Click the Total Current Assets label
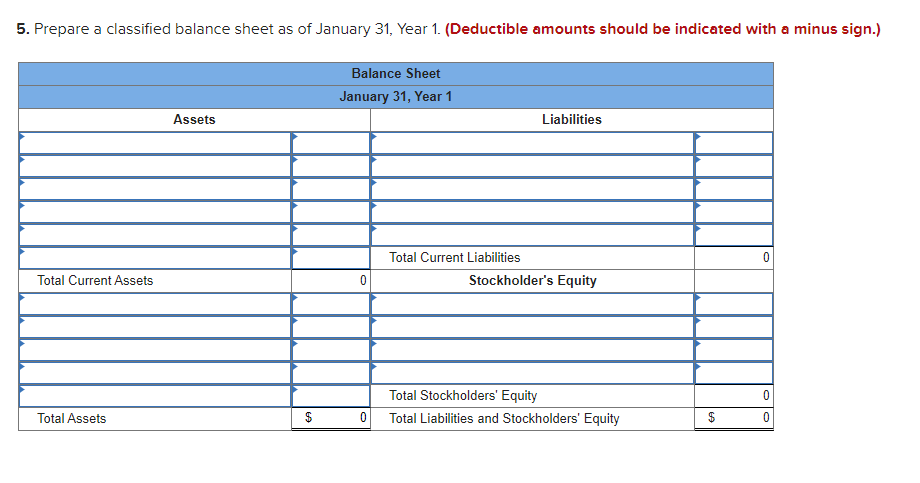920x483 pixels. pyautogui.click(x=95, y=281)
